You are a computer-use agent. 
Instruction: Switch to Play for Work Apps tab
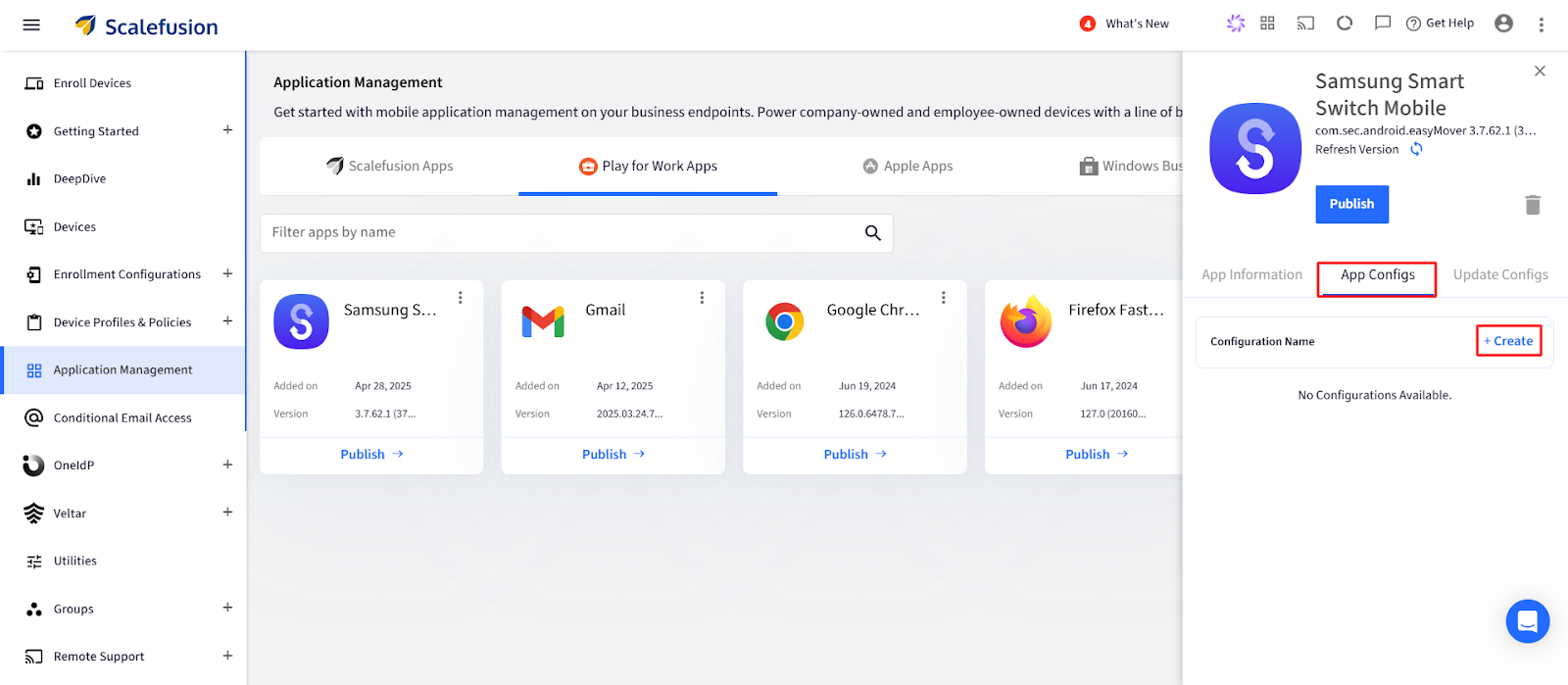pos(648,167)
